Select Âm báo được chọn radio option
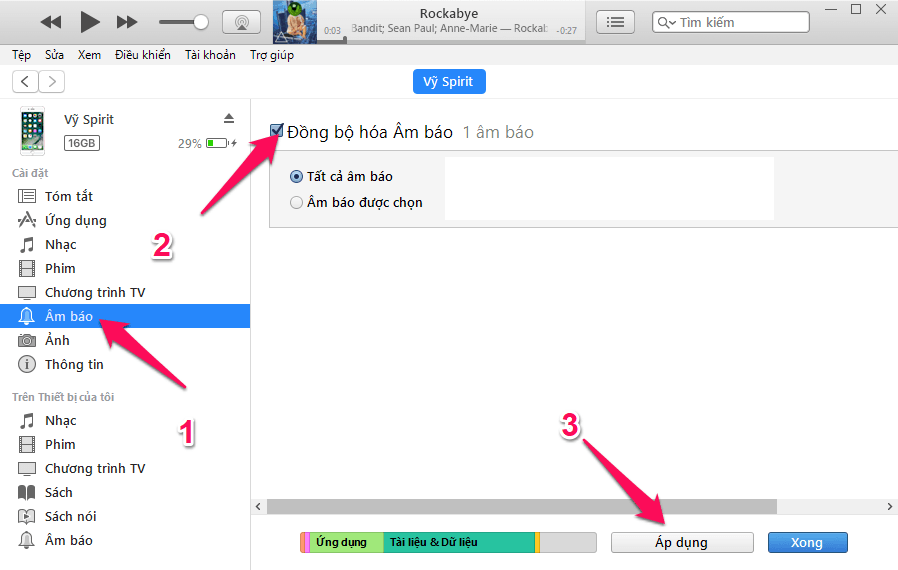898x570 pixels. coord(296,203)
